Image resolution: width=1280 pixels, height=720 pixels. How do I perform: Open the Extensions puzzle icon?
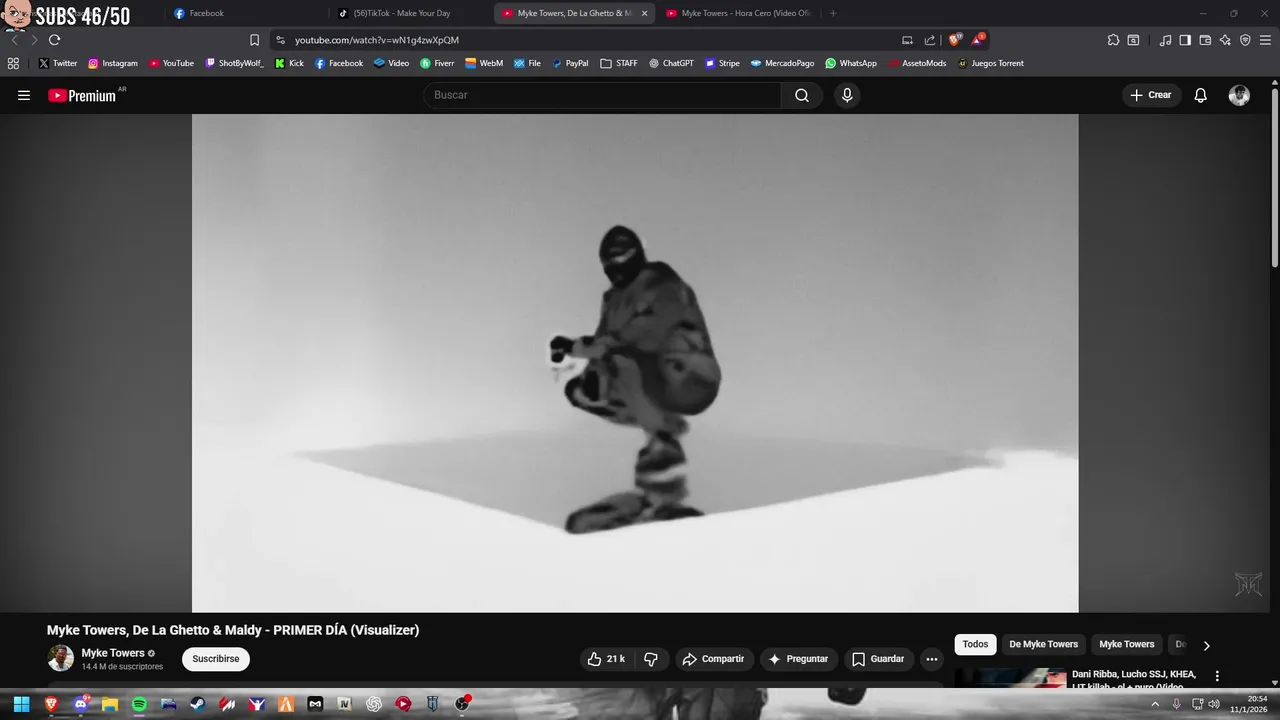[1113, 40]
